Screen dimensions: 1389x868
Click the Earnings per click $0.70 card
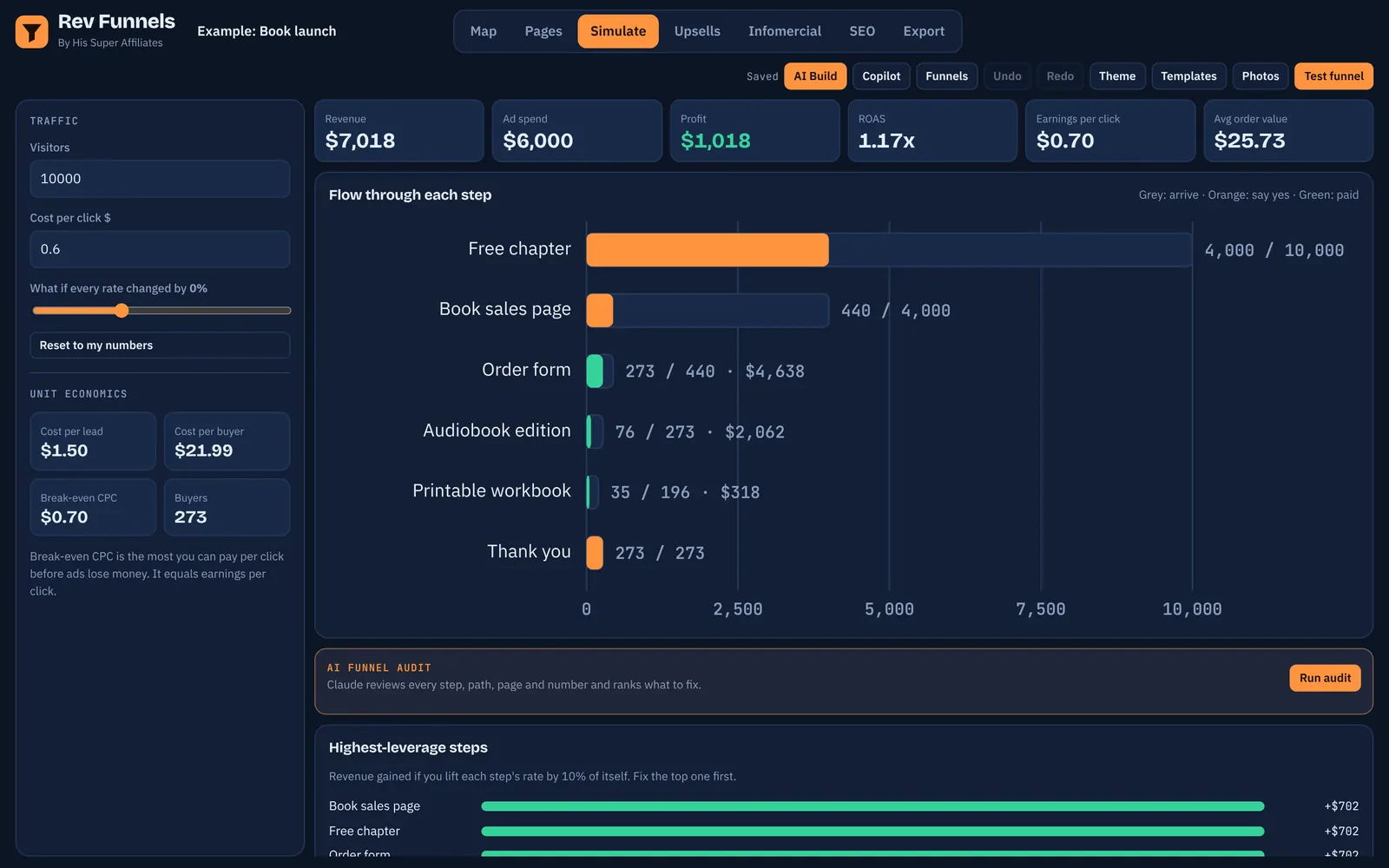[x=1110, y=131]
